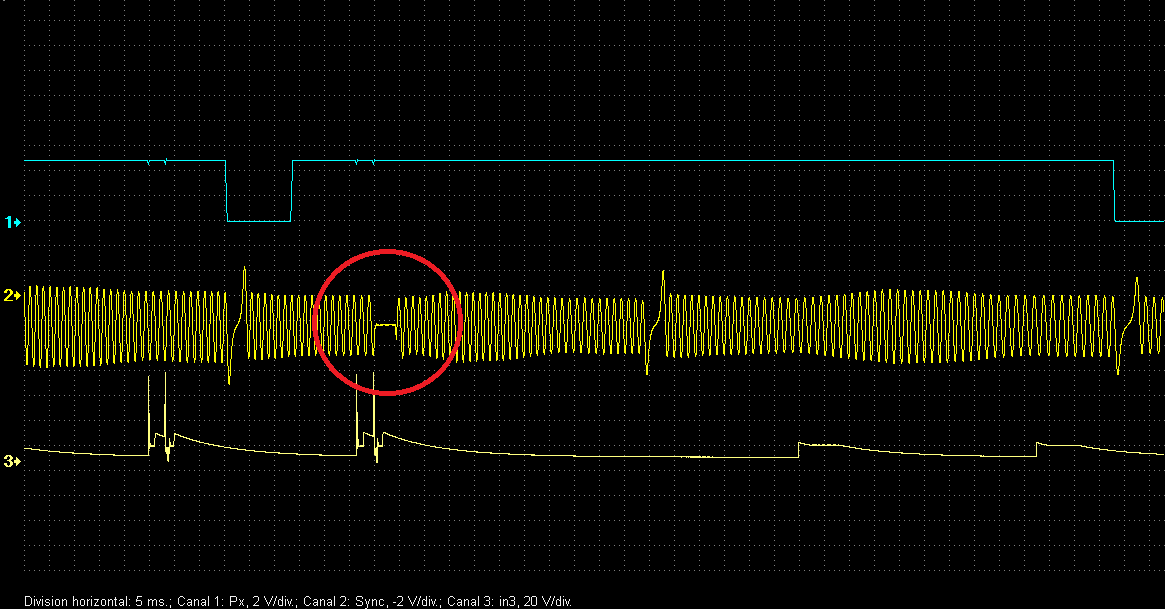Select the channel 3 marker arrow
The height and width of the screenshot is (609, 1165).
pos(12,461)
